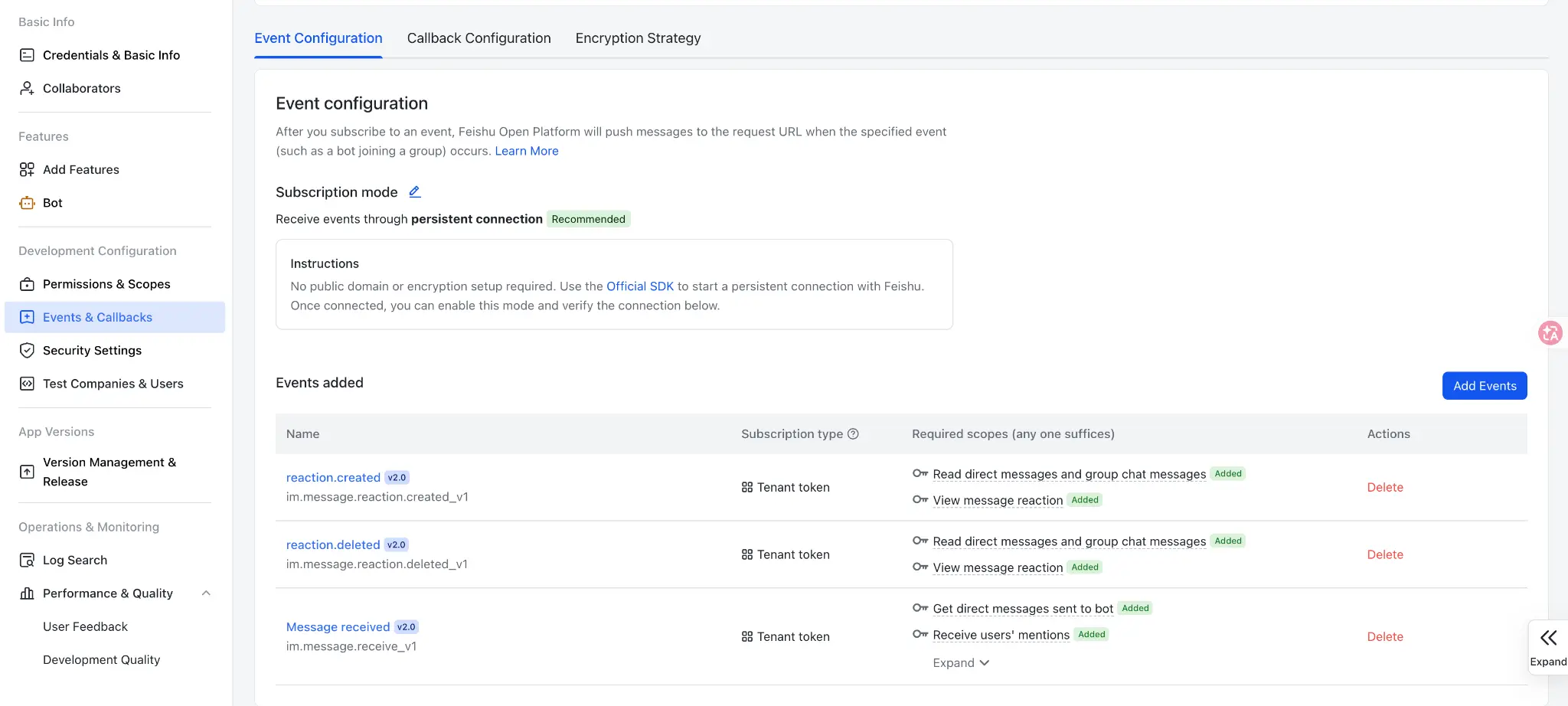1568x706 pixels.
Task: Click the Bot robot icon
Action: [27, 203]
